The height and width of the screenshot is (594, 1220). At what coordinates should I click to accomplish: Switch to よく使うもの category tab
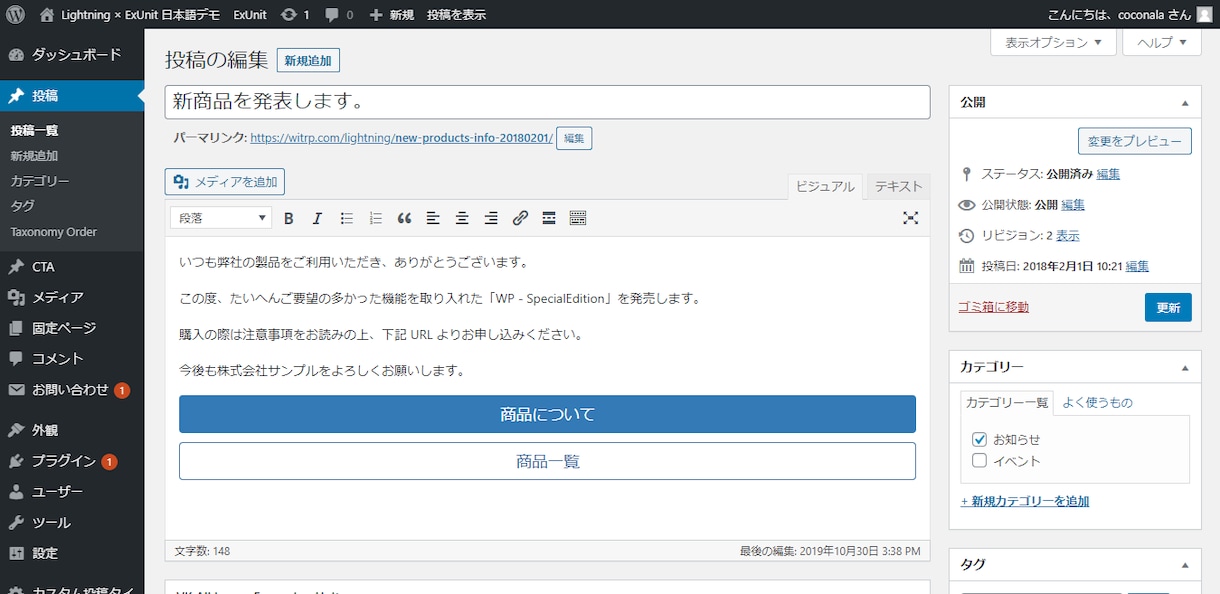(1097, 402)
